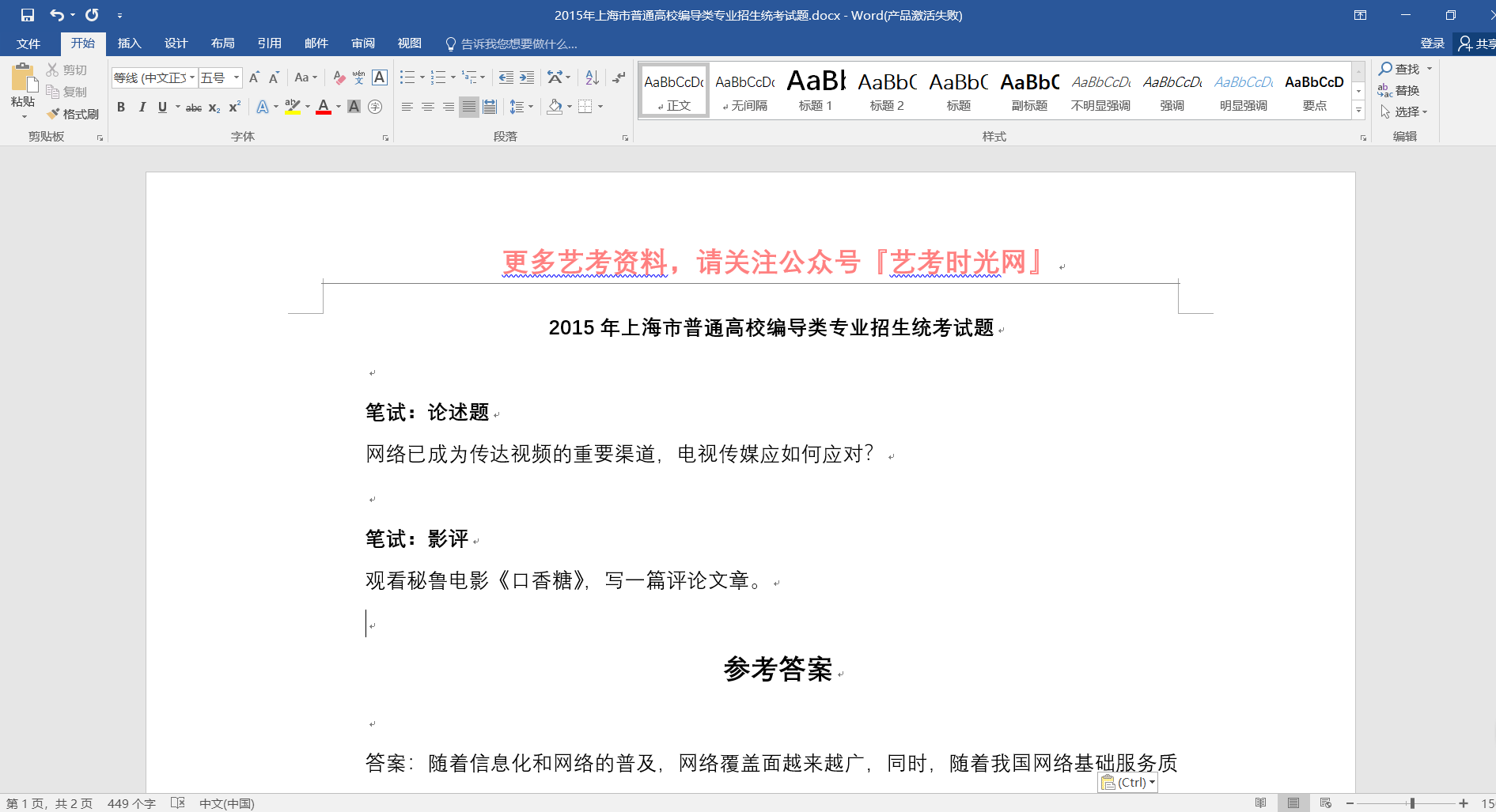Apply the red font color swatch
This screenshot has width=1496, height=812.
(x=323, y=108)
